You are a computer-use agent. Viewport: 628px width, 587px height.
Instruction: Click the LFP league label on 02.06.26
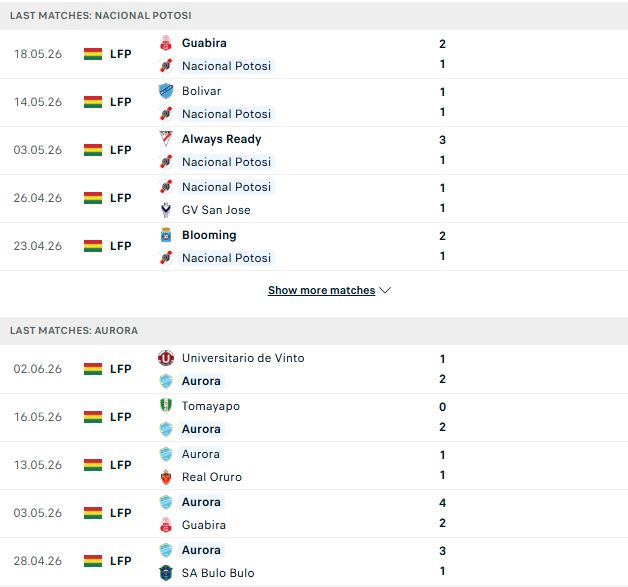(x=121, y=369)
